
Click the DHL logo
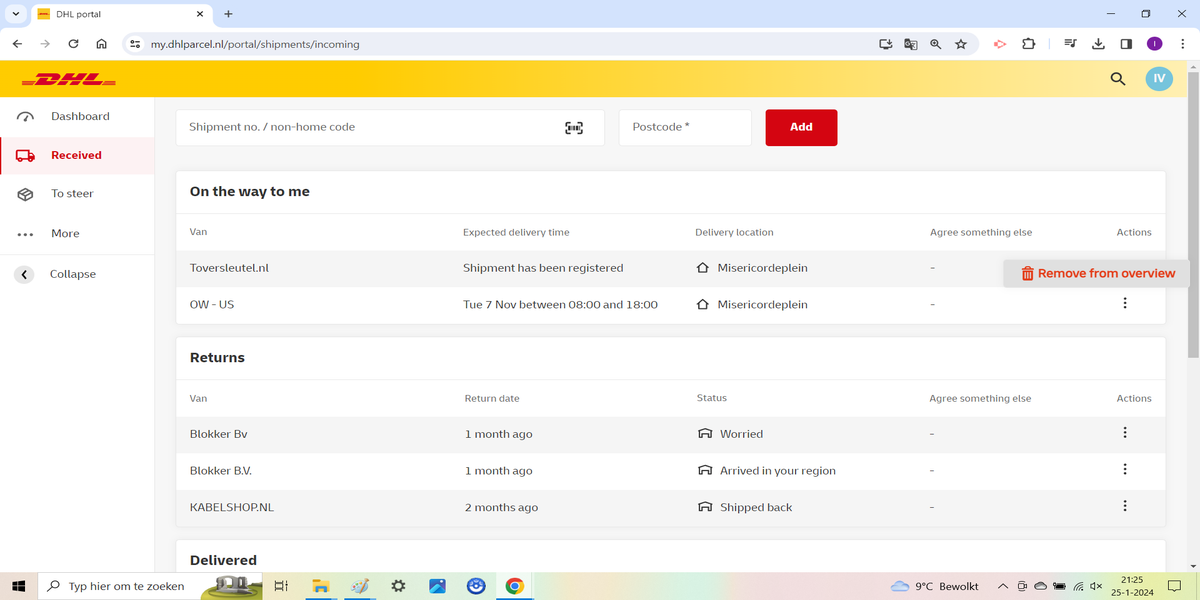tap(69, 79)
